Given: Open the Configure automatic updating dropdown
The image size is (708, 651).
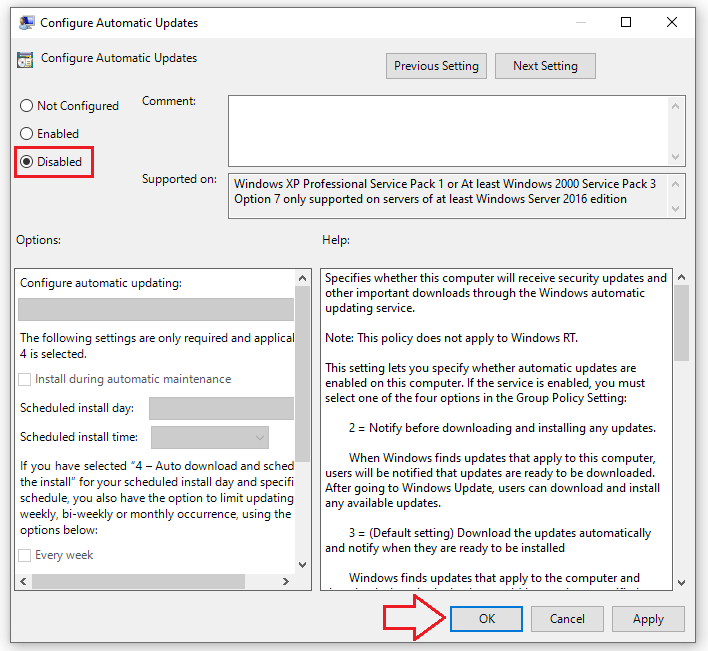Looking at the screenshot, I should 156,309.
